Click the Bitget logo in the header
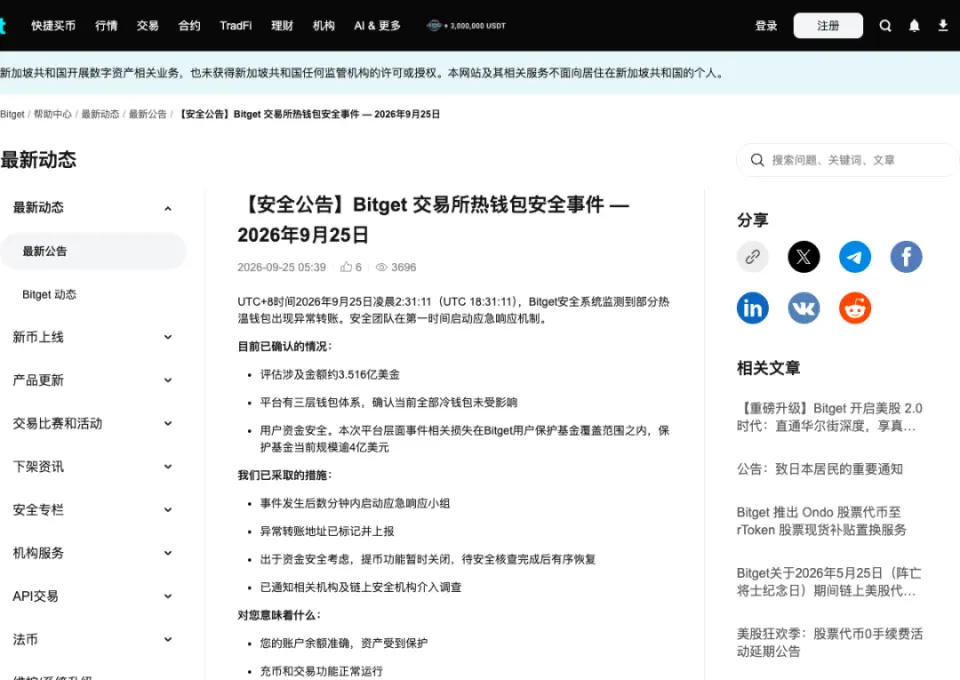The image size is (960, 680). pos(2,26)
